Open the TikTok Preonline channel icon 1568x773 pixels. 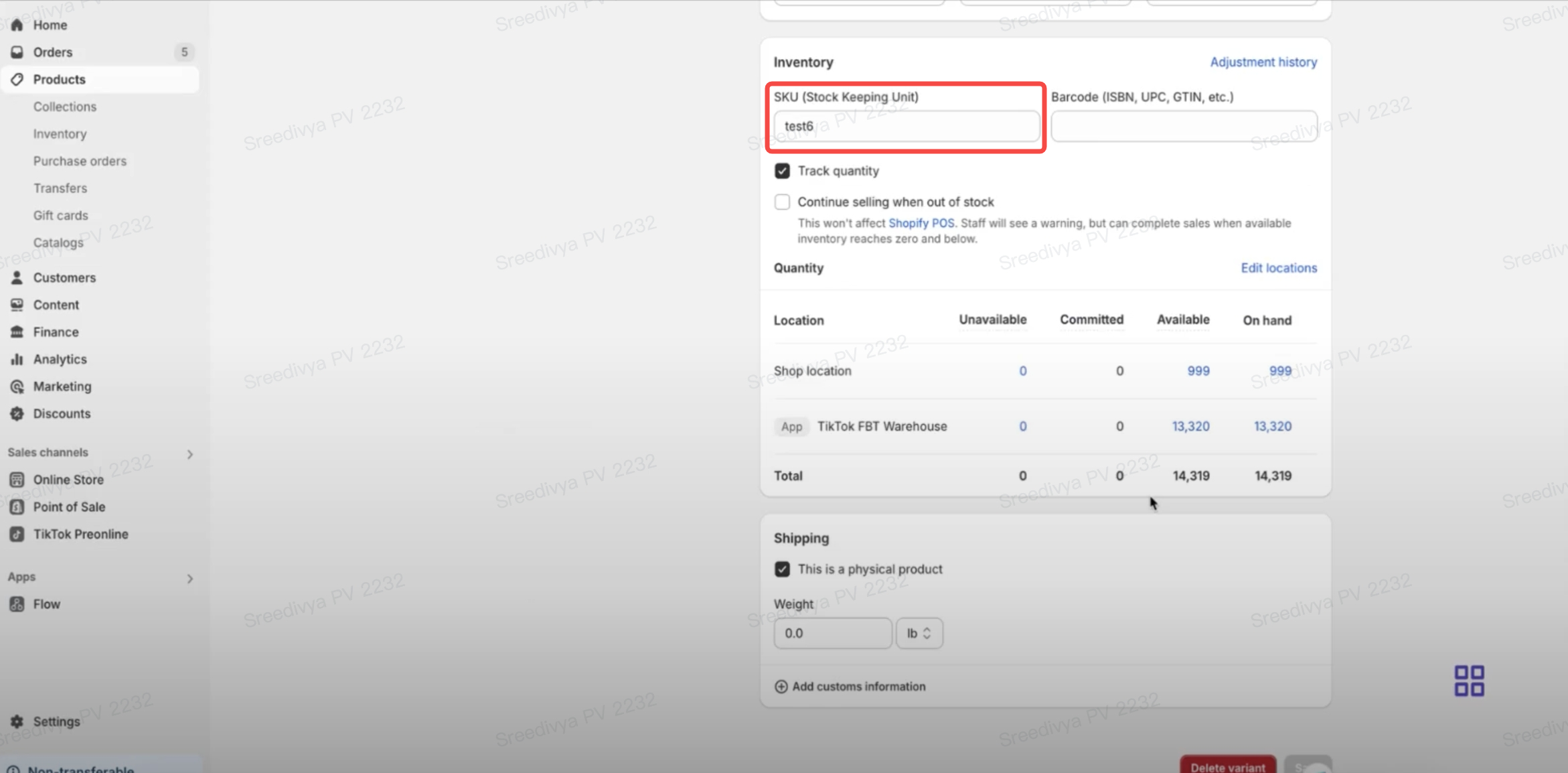[x=17, y=534]
